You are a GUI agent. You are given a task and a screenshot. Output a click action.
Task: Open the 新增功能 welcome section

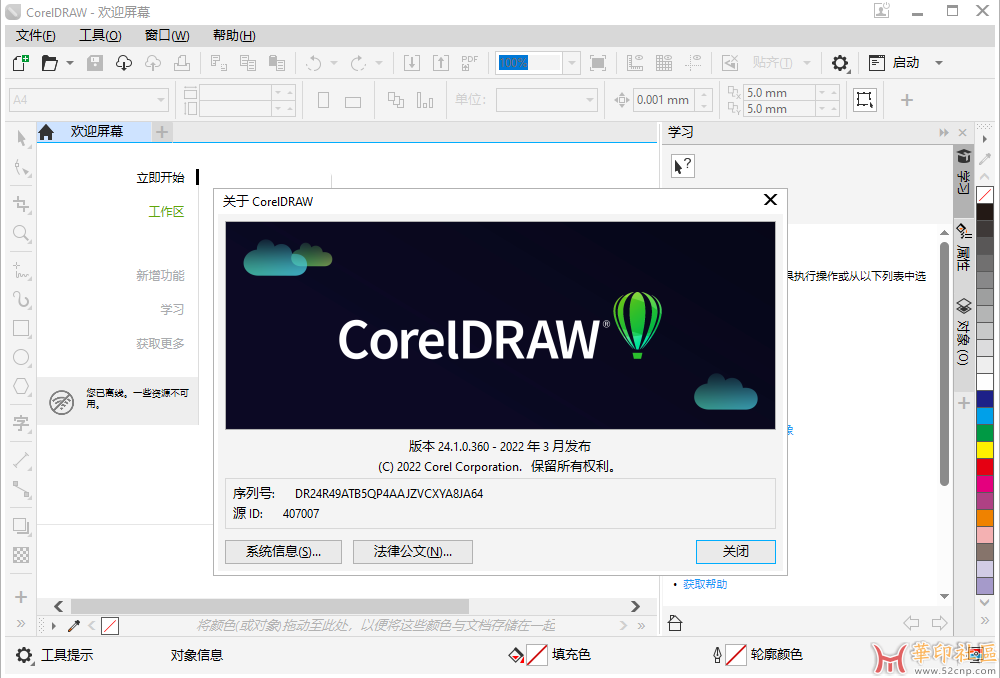point(160,275)
